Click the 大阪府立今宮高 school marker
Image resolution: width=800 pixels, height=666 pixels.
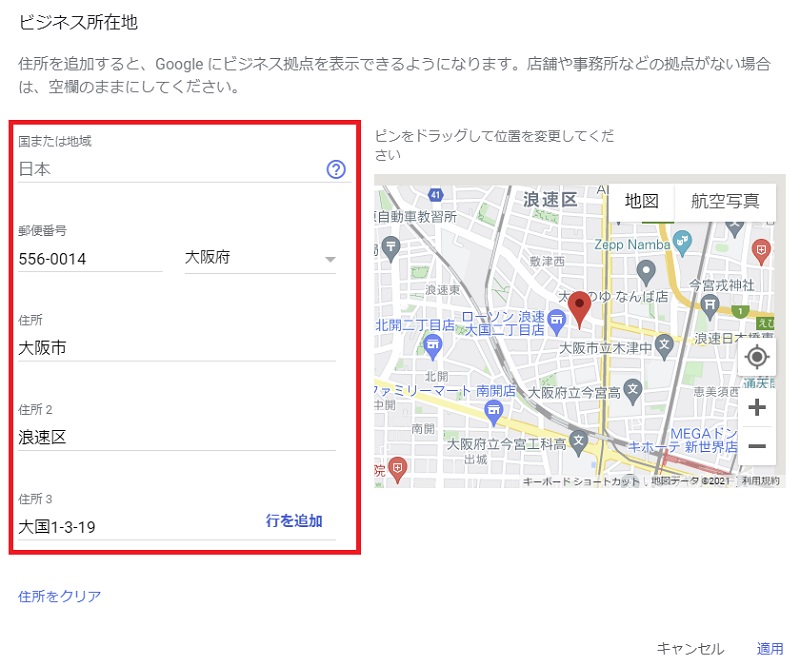633,392
